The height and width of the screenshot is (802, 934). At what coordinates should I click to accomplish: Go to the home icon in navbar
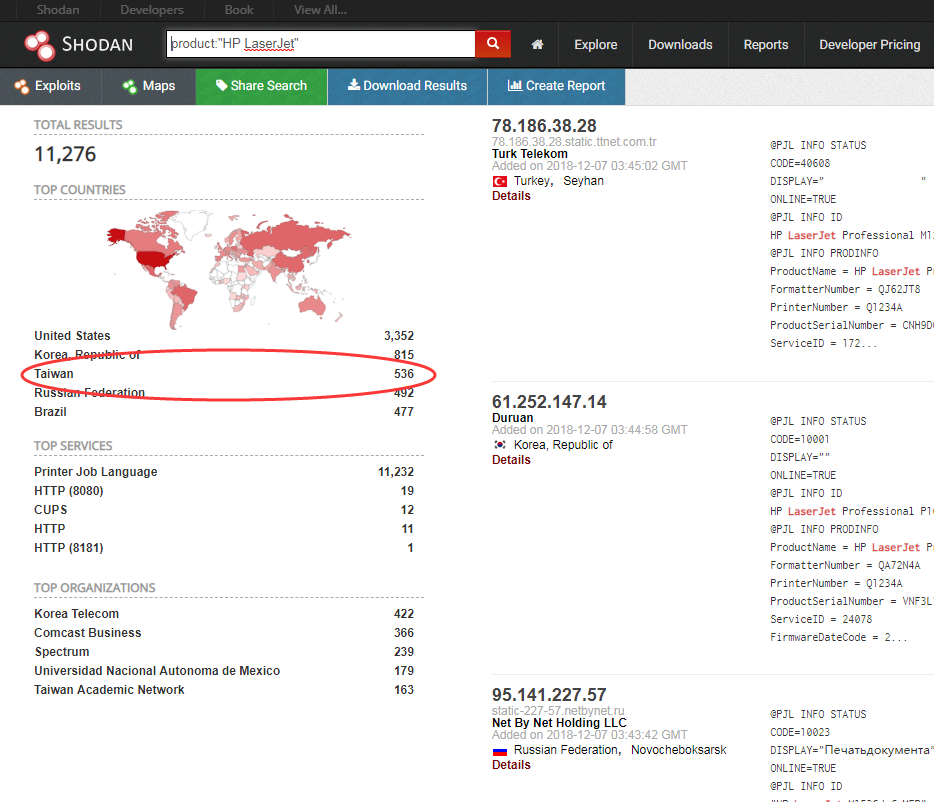pyautogui.click(x=538, y=45)
